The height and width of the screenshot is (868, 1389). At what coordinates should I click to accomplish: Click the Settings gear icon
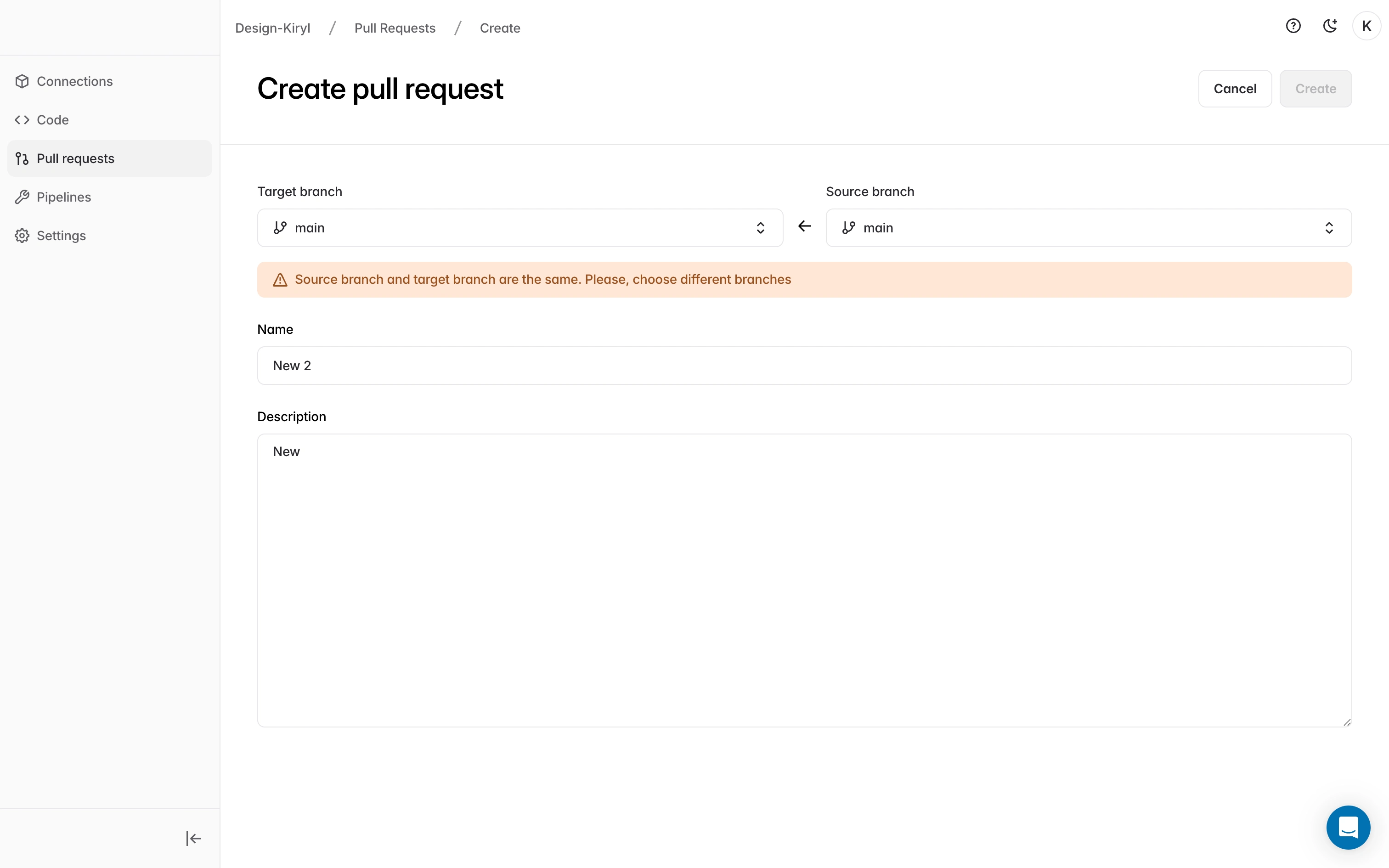tap(22, 235)
